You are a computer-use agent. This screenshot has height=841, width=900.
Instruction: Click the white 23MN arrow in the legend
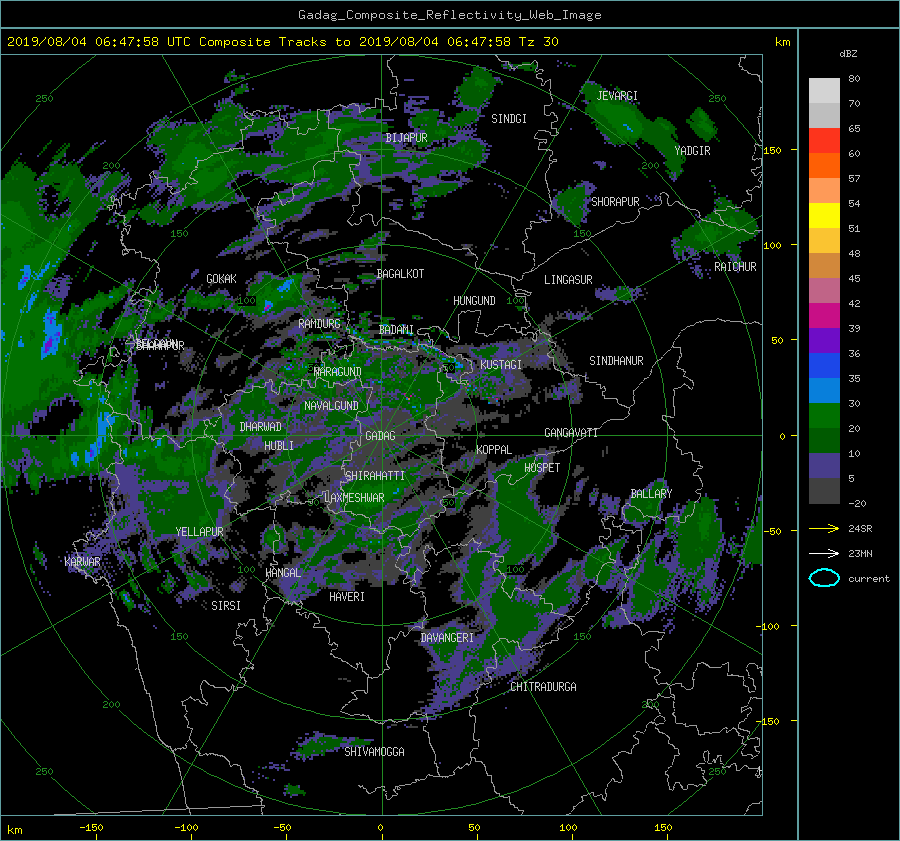(x=824, y=553)
